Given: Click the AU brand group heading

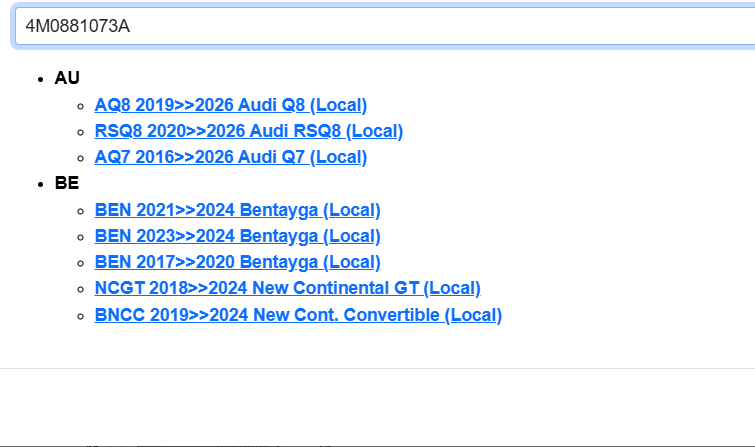Looking at the screenshot, I should (x=67, y=78).
